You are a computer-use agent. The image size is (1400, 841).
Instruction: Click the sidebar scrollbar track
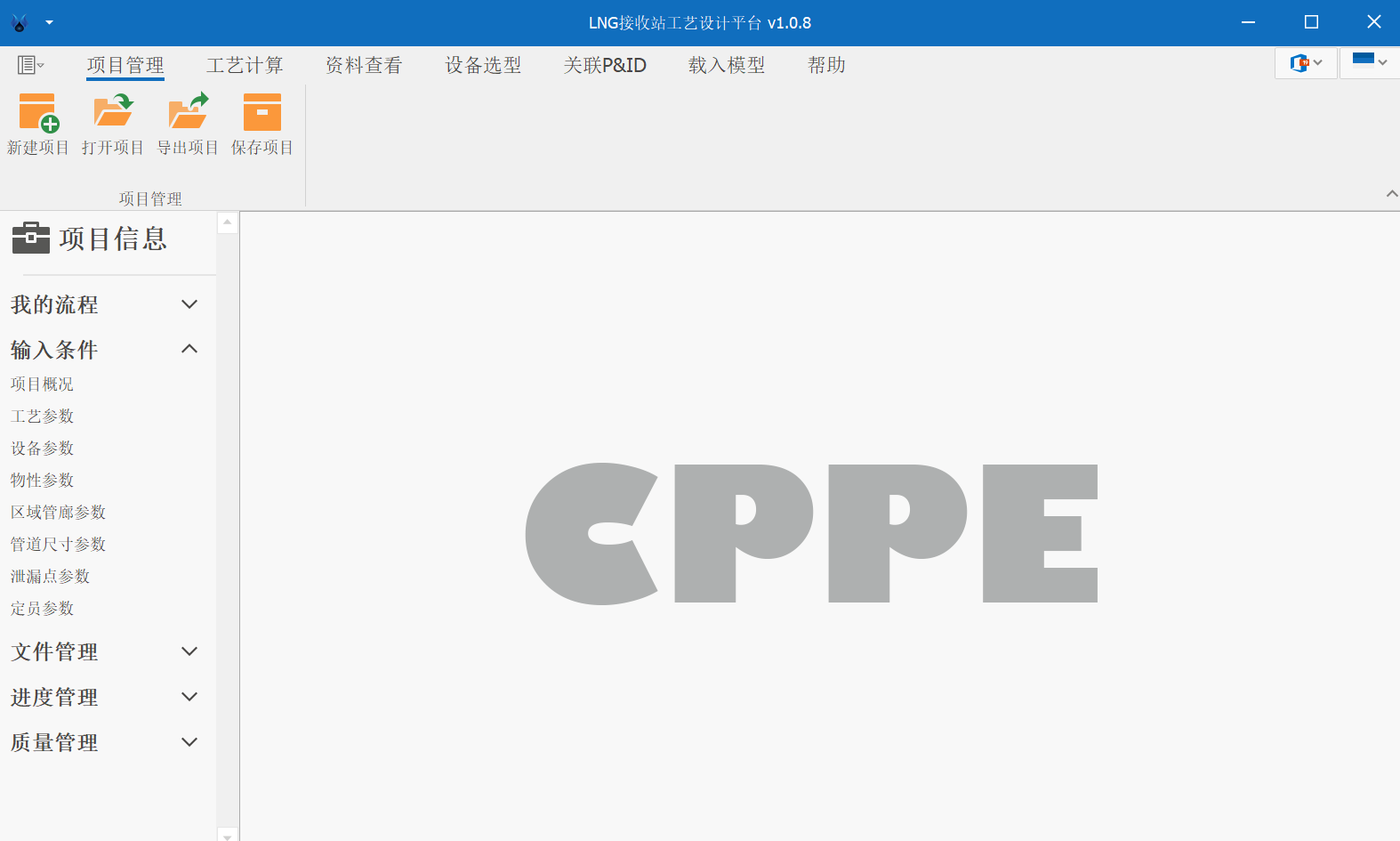pyautogui.click(x=228, y=530)
